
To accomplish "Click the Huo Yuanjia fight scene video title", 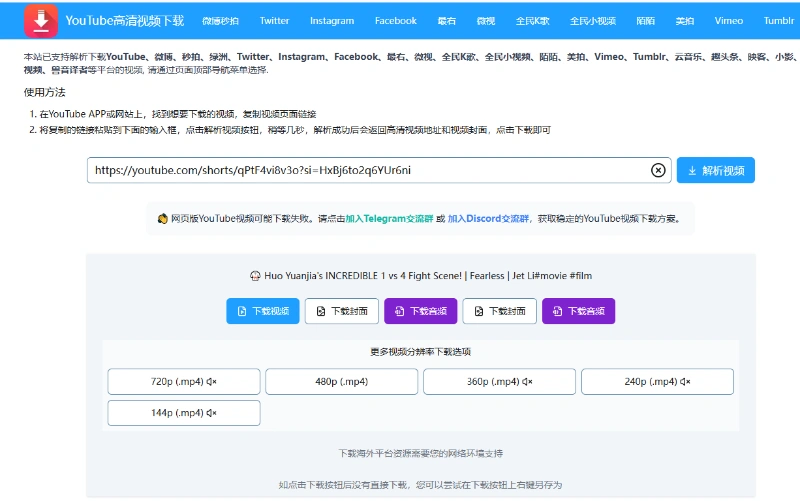I will click(x=428, y=276).
